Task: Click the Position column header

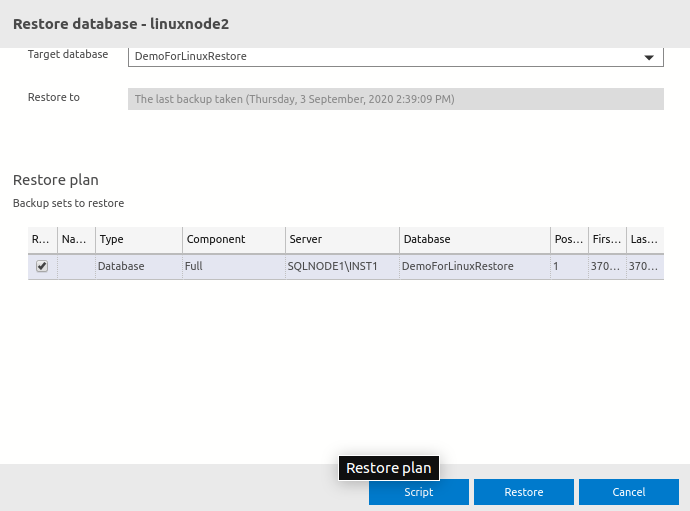Action: [568, 240]
